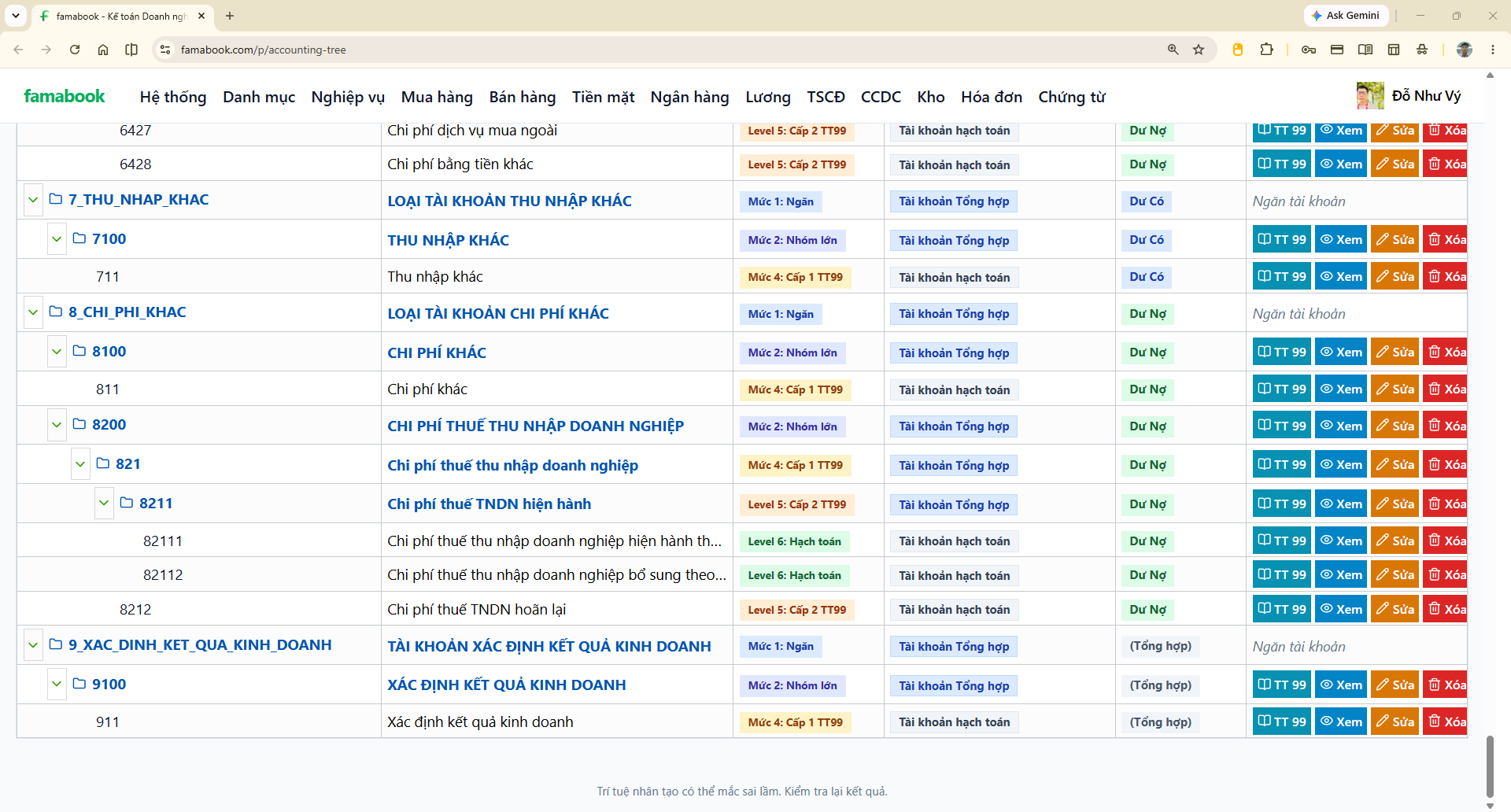
Task: Delete account 8212 with Xóa button
Action: click(x=1445, y=610)
